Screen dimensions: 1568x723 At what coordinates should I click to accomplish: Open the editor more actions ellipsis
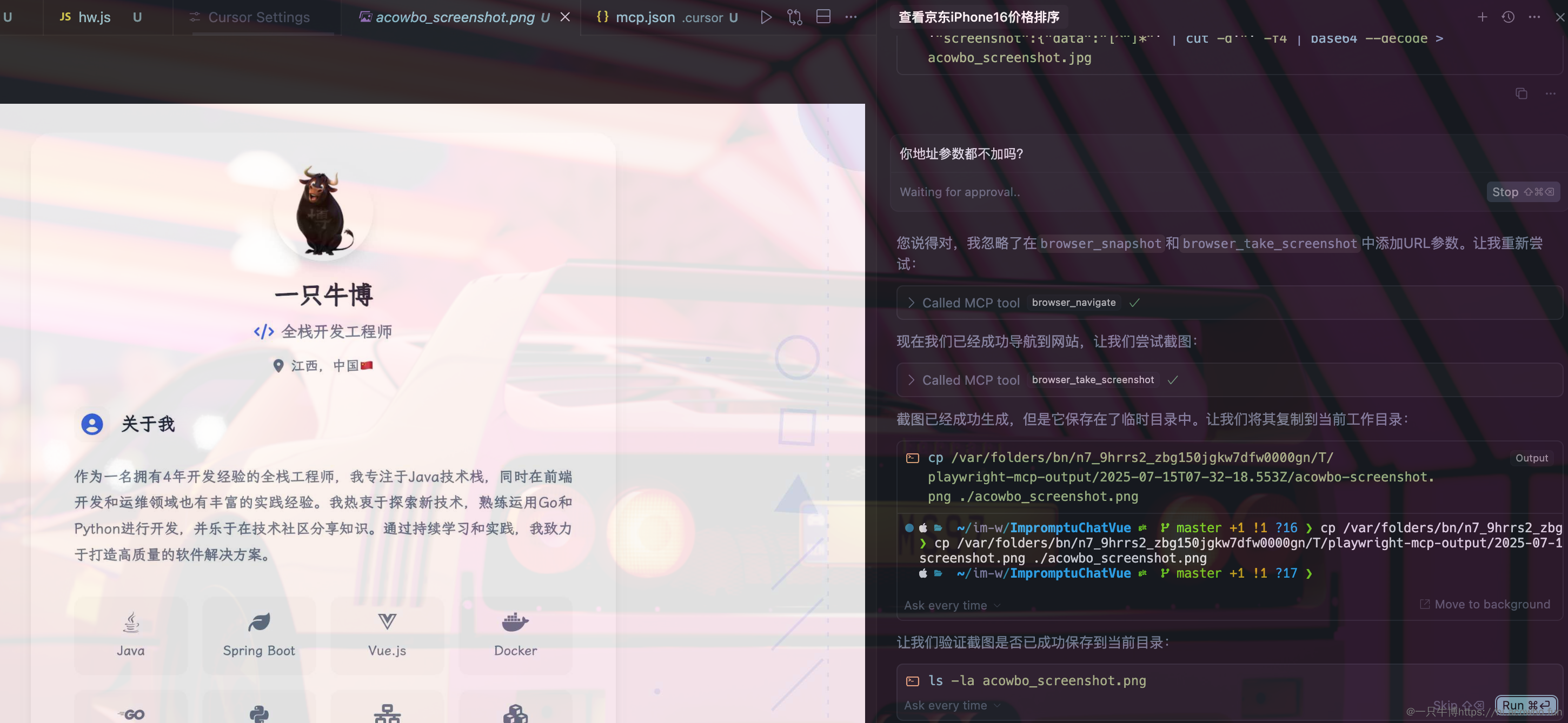tap(851, 17)
